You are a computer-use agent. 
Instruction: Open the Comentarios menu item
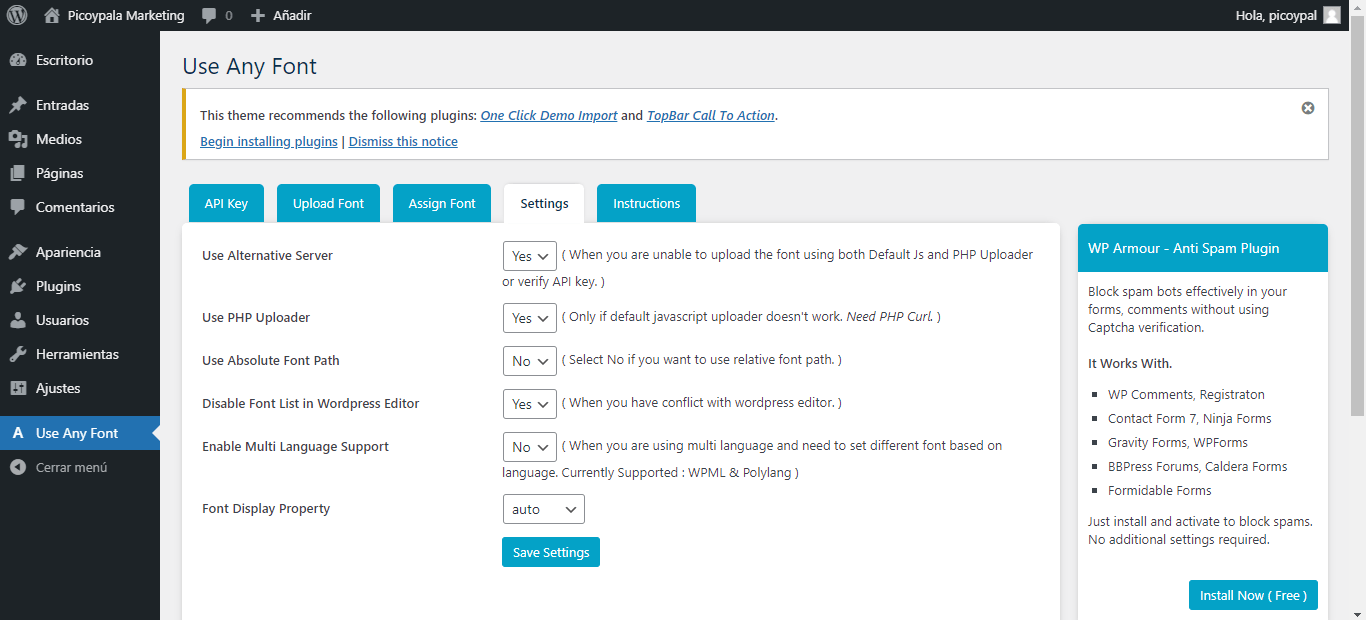pyautogui.click(x=80, y=207)
